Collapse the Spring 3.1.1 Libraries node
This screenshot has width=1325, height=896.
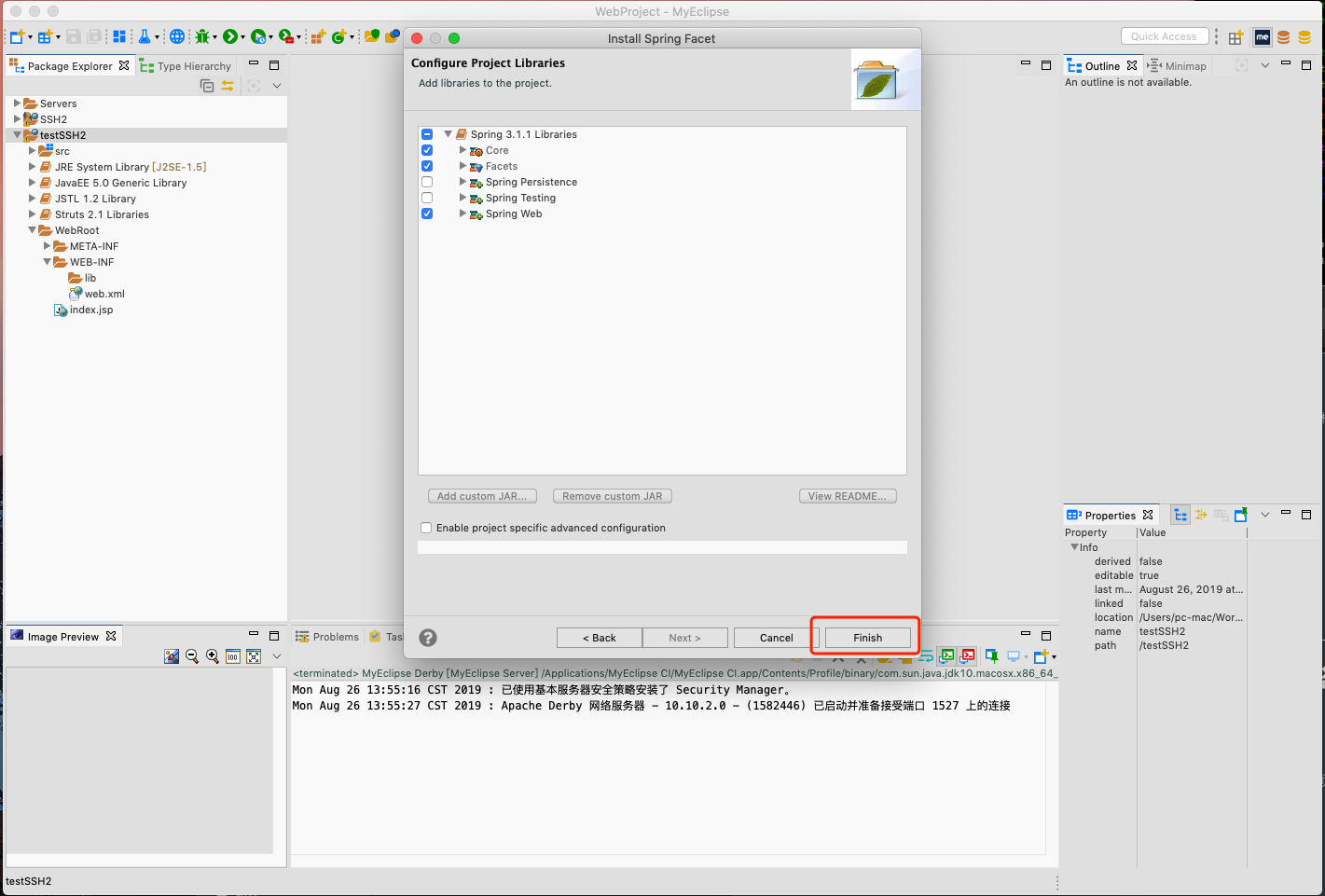[x=448, y=134]
